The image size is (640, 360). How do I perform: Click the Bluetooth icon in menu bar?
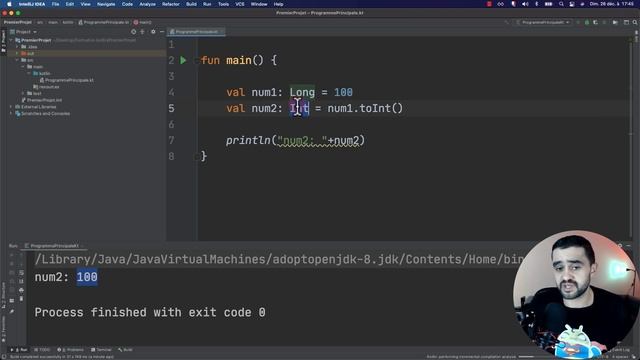tap(536, 4)
